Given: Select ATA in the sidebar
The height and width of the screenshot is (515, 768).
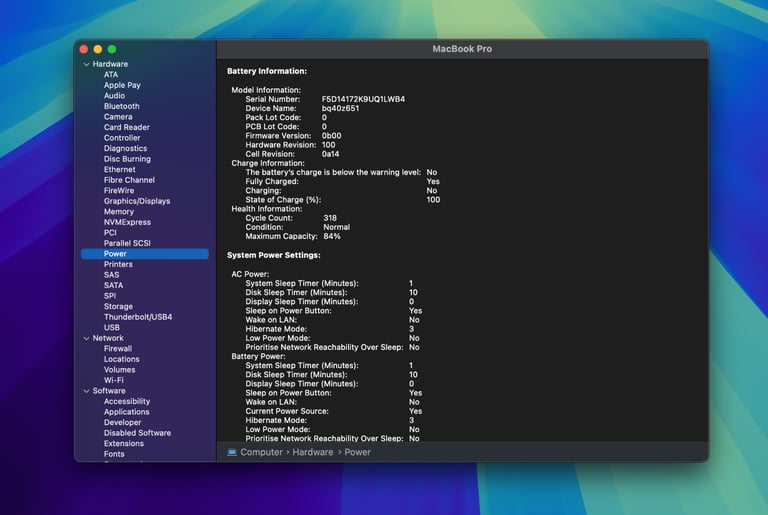Looking at the screenshot, I should click(111, 74).
